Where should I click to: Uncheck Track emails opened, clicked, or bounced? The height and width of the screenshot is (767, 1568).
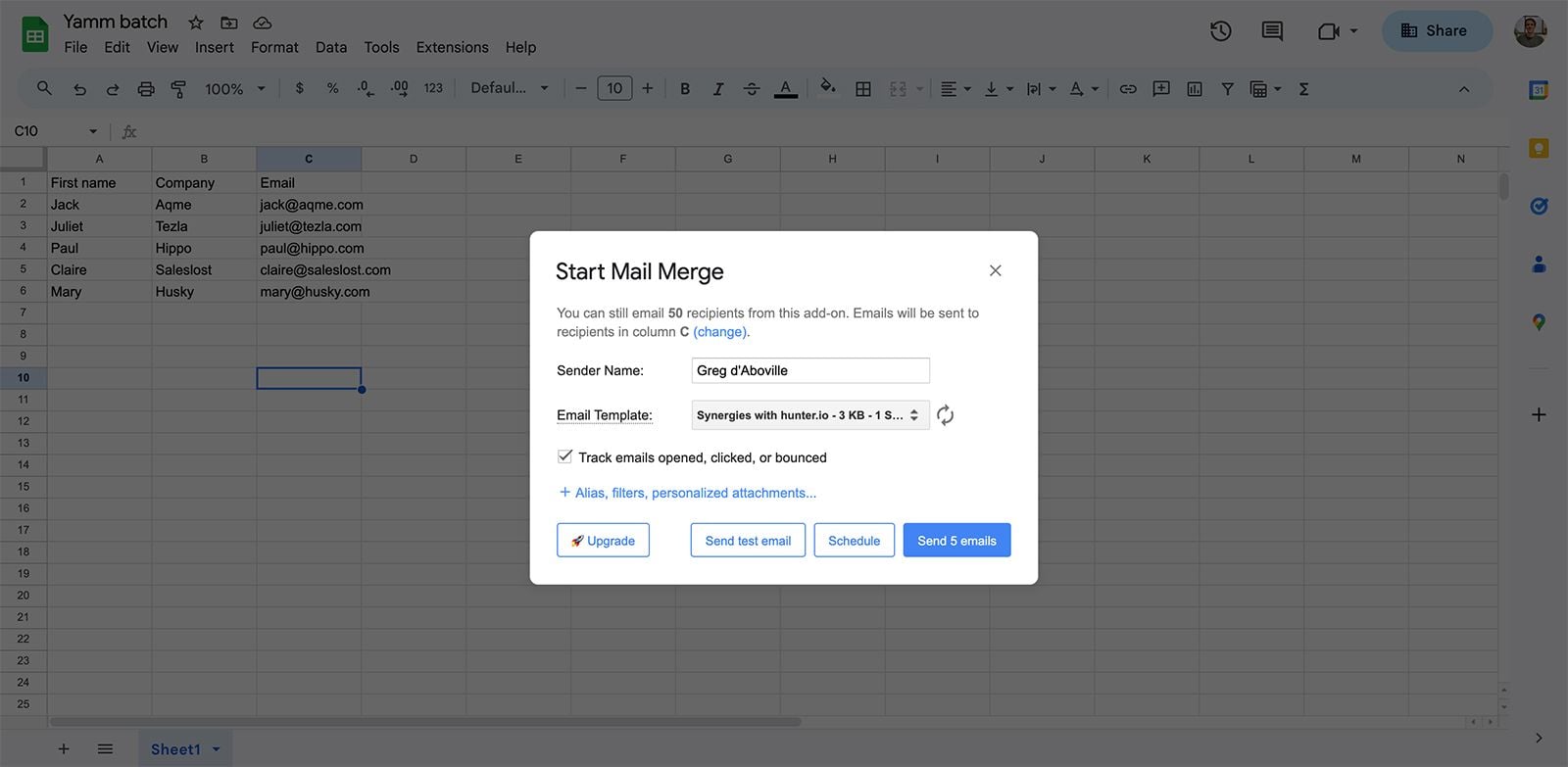click(x=565, y=456)
